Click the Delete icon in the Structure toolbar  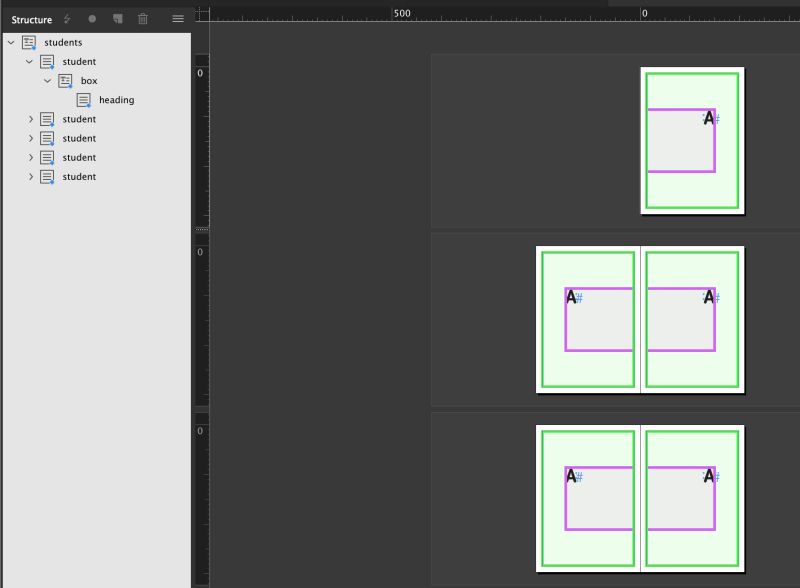[143, 19]
